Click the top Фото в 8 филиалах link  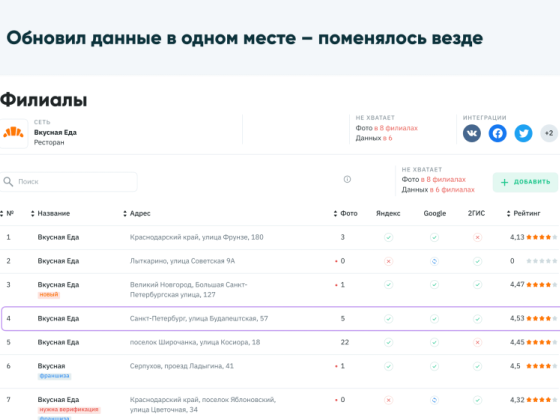tap(386, 128)
